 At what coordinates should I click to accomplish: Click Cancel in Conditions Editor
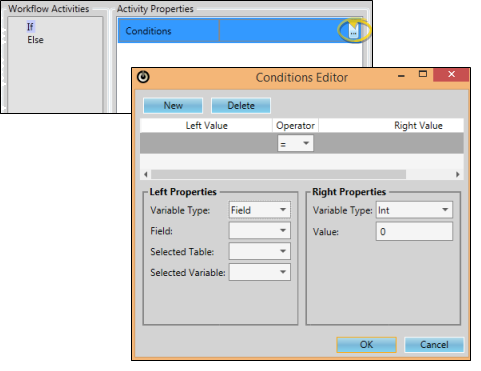(434, 344)
